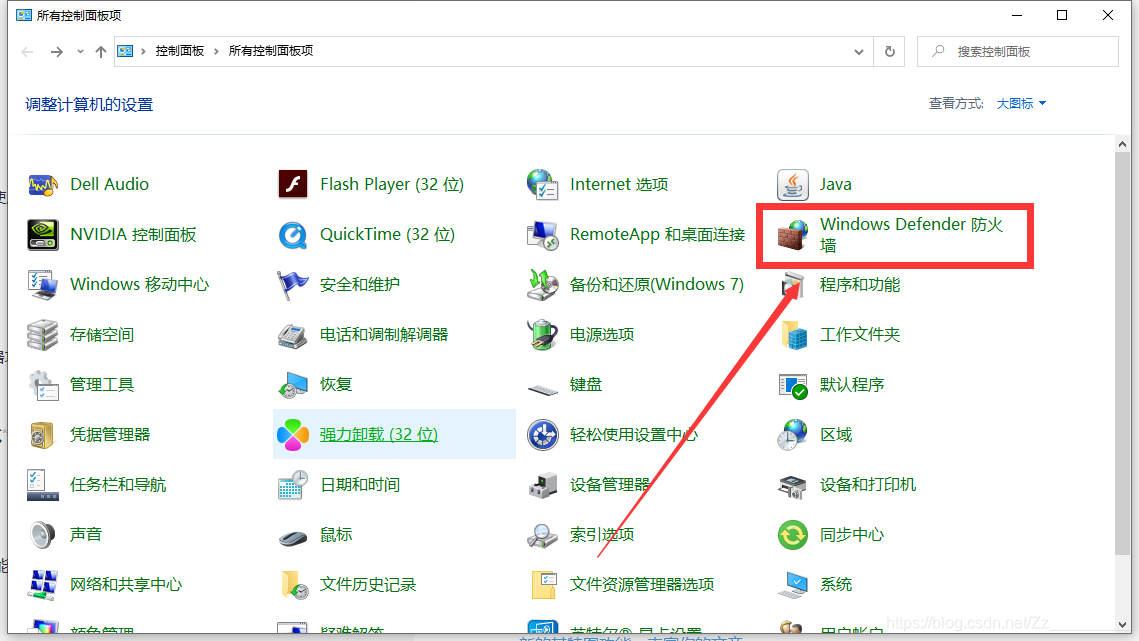
Task: Open the 安全和维护 flag icon
Action: 293,285
